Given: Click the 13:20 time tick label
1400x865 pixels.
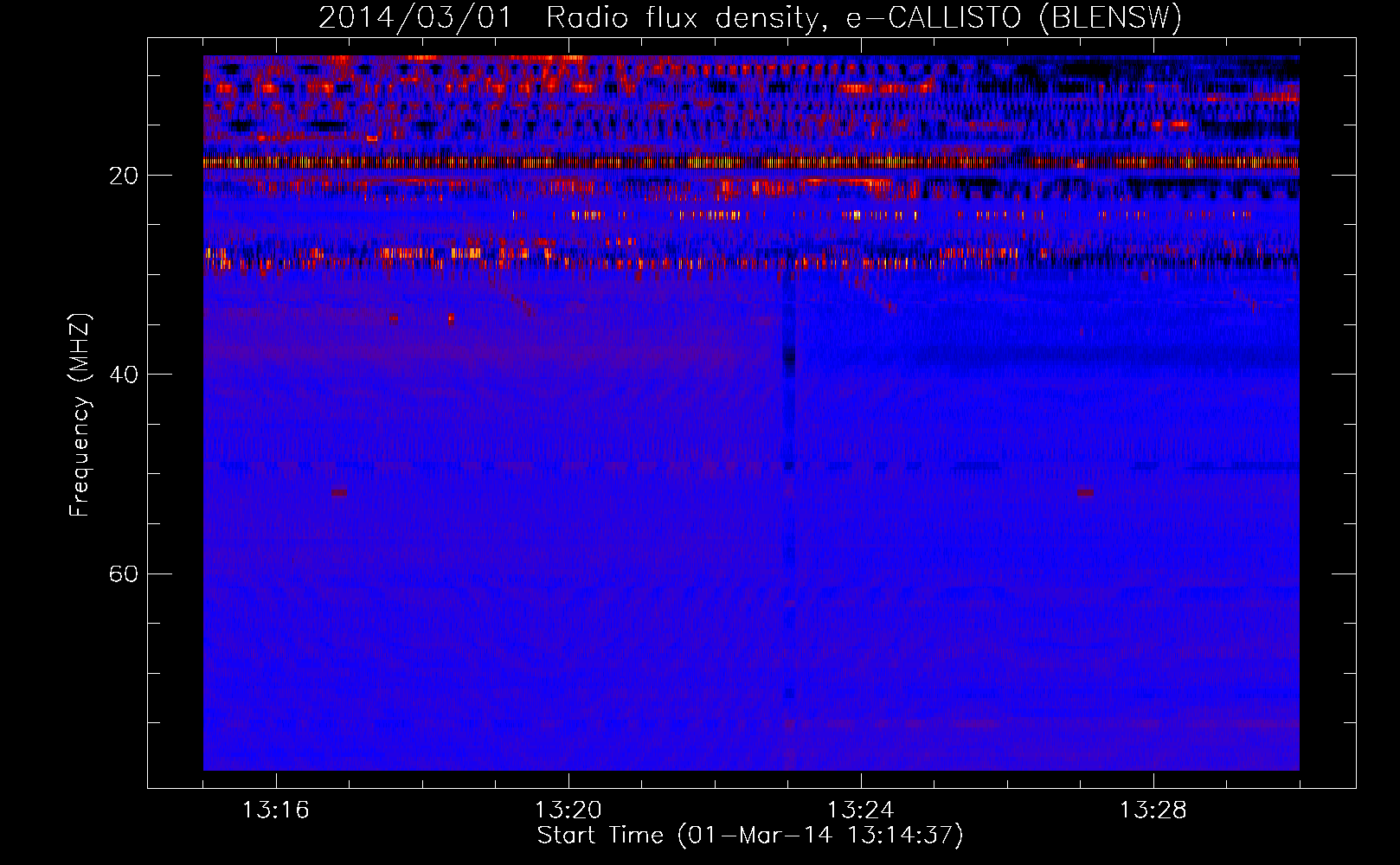Looking at the screenshot, I should 568,811.
